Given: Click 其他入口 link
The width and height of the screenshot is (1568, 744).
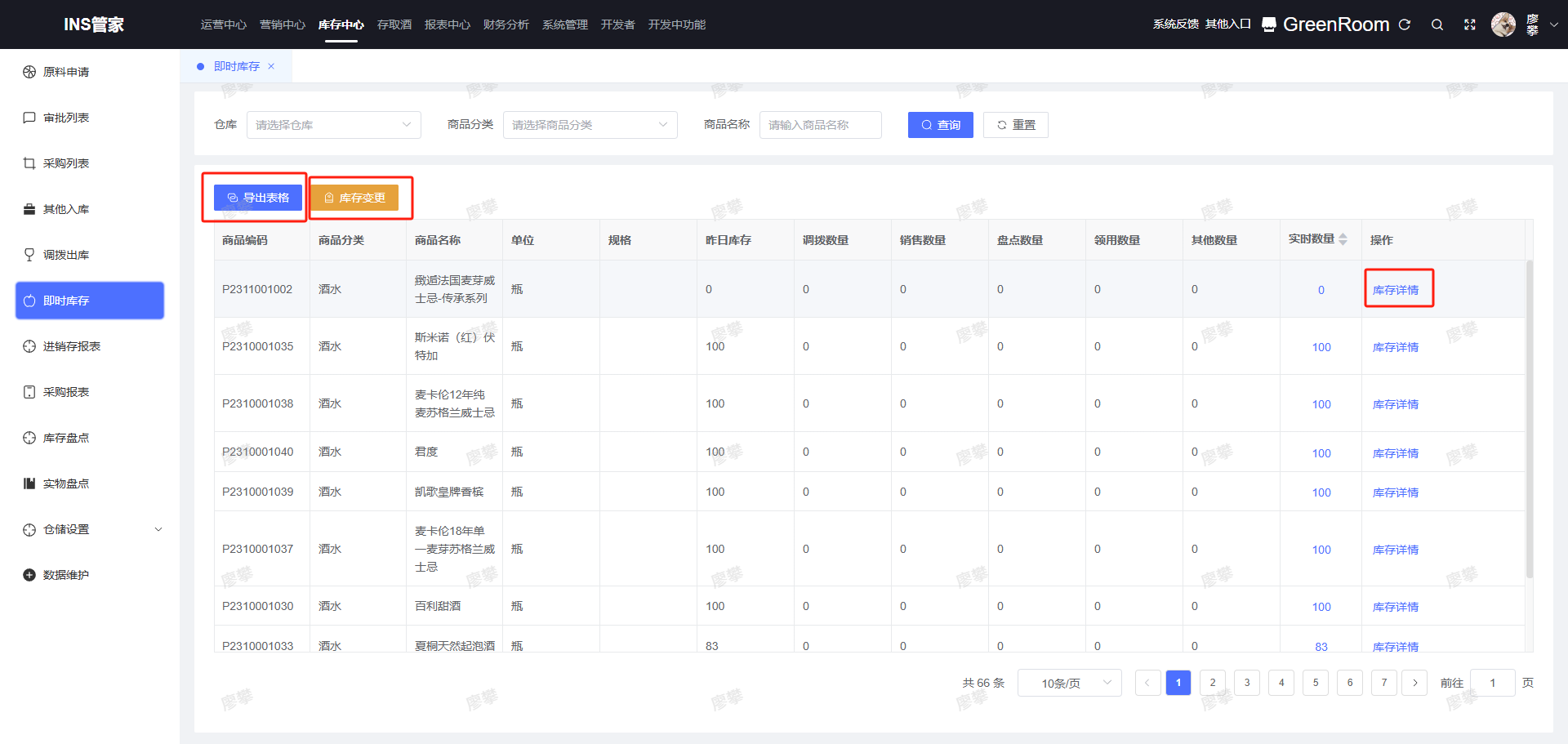Looking at the screenshot, I should tap(1228, 25).
